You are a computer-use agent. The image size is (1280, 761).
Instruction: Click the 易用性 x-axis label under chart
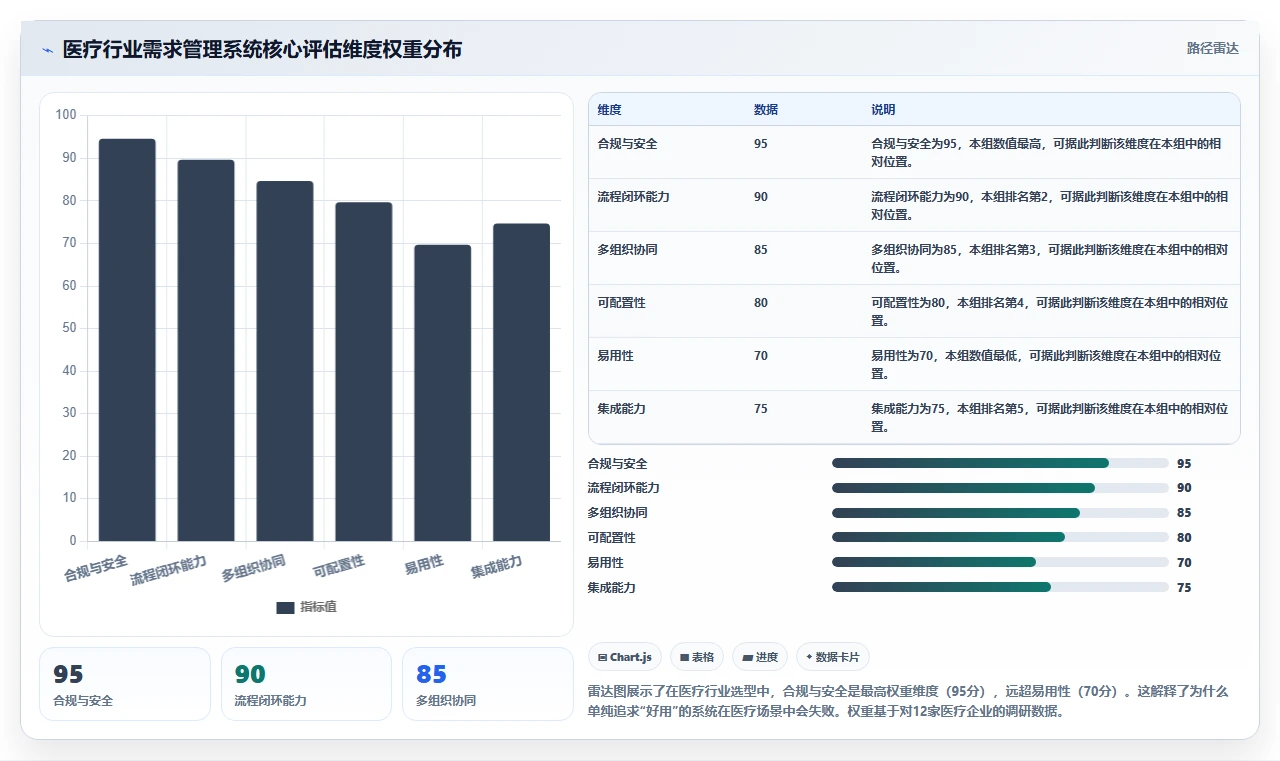click(x=424, y=565)
